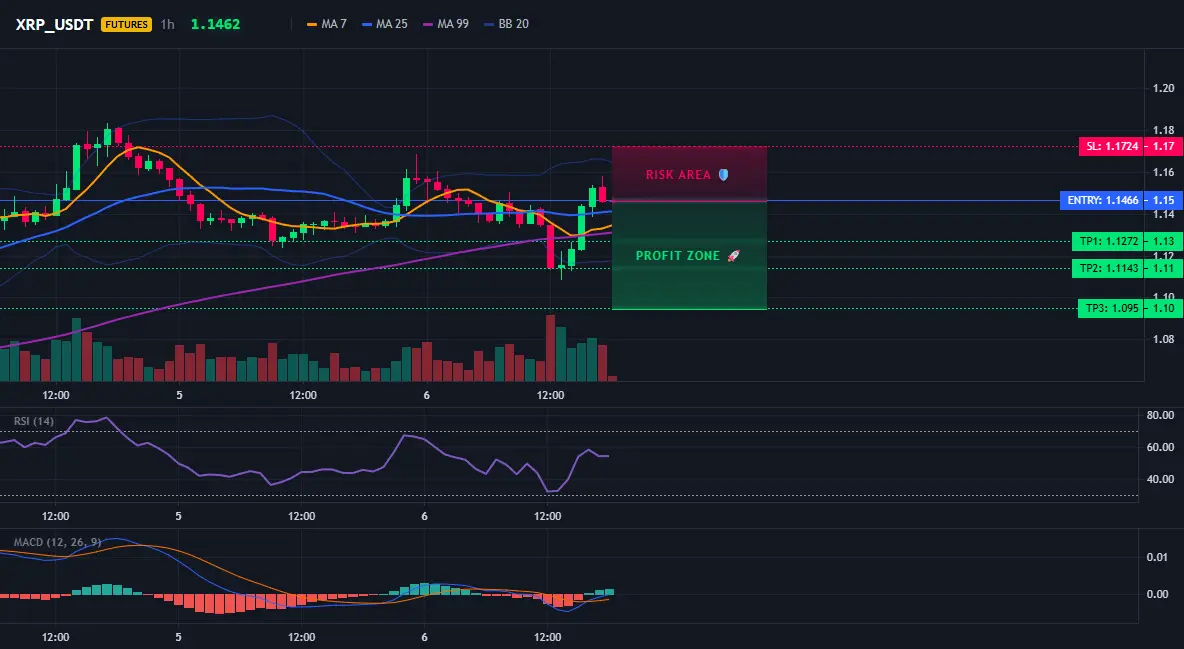Select the 1h timeframe label
The image size is (1184, 649).
tap(168, 24)
